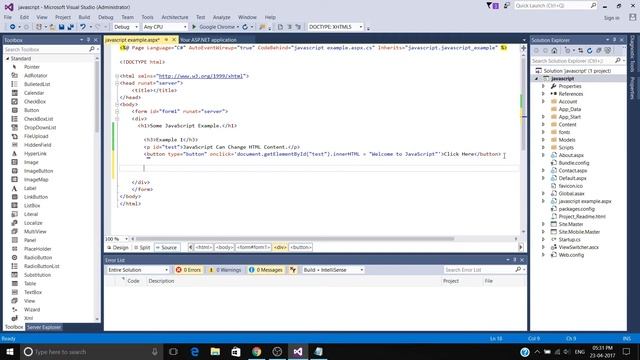Click Save All icon in toolbar

(x=71, y=27)
